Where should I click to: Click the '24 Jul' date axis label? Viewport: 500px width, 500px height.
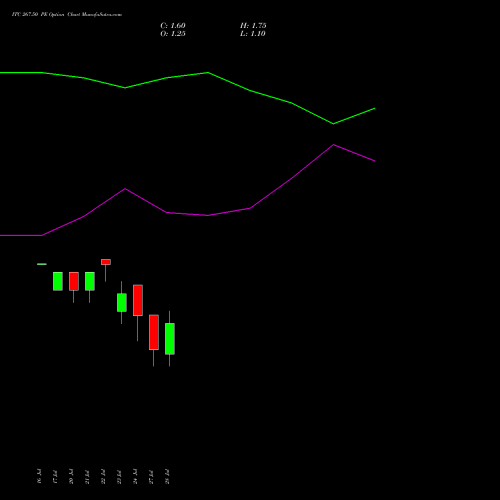pos(135,476)
